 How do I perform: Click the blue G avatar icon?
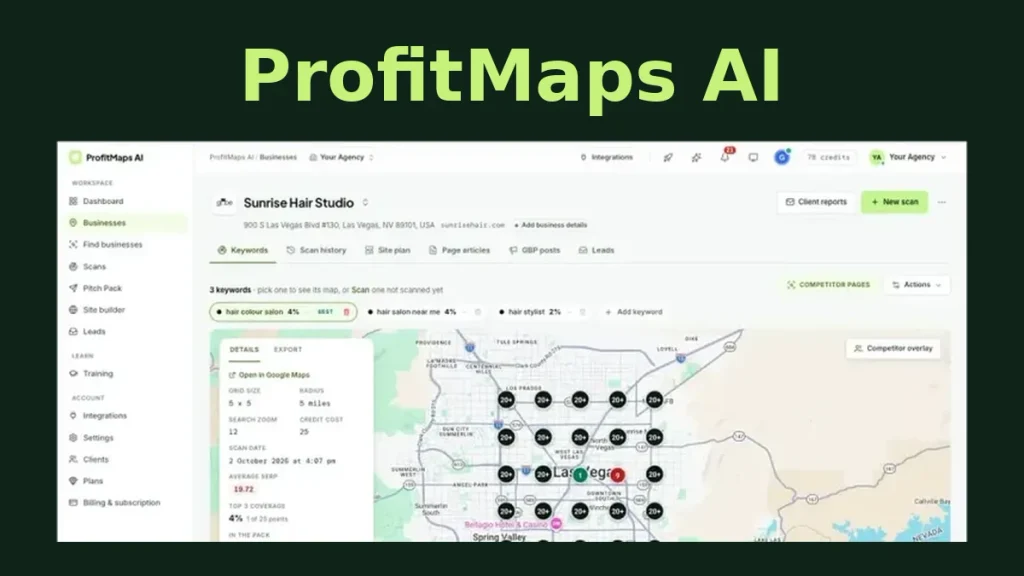(782, 157)
